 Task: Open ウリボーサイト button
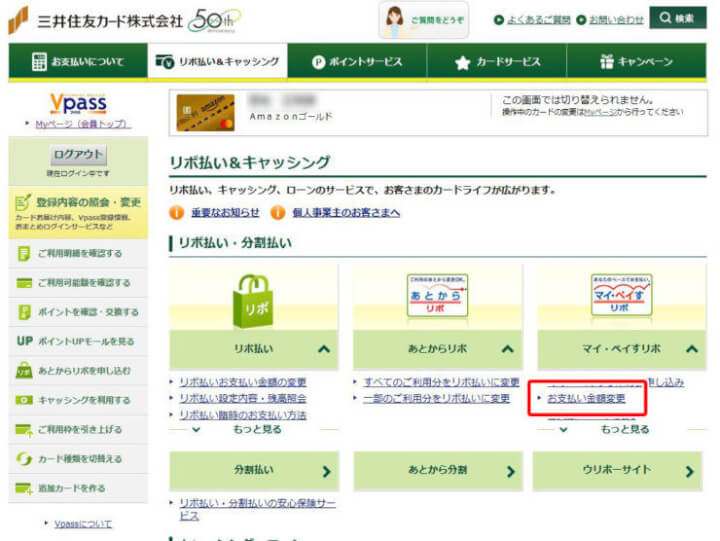coord(618,471)
